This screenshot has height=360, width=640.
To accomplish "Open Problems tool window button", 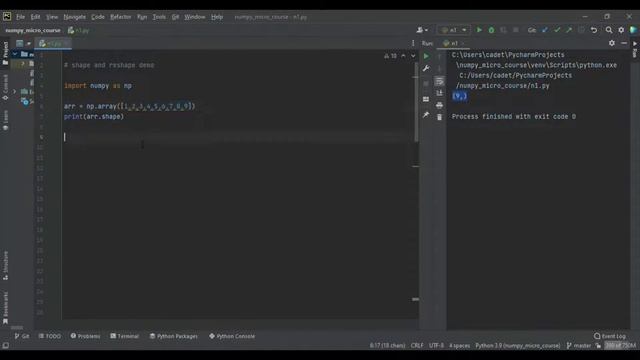I will [85, 336].
